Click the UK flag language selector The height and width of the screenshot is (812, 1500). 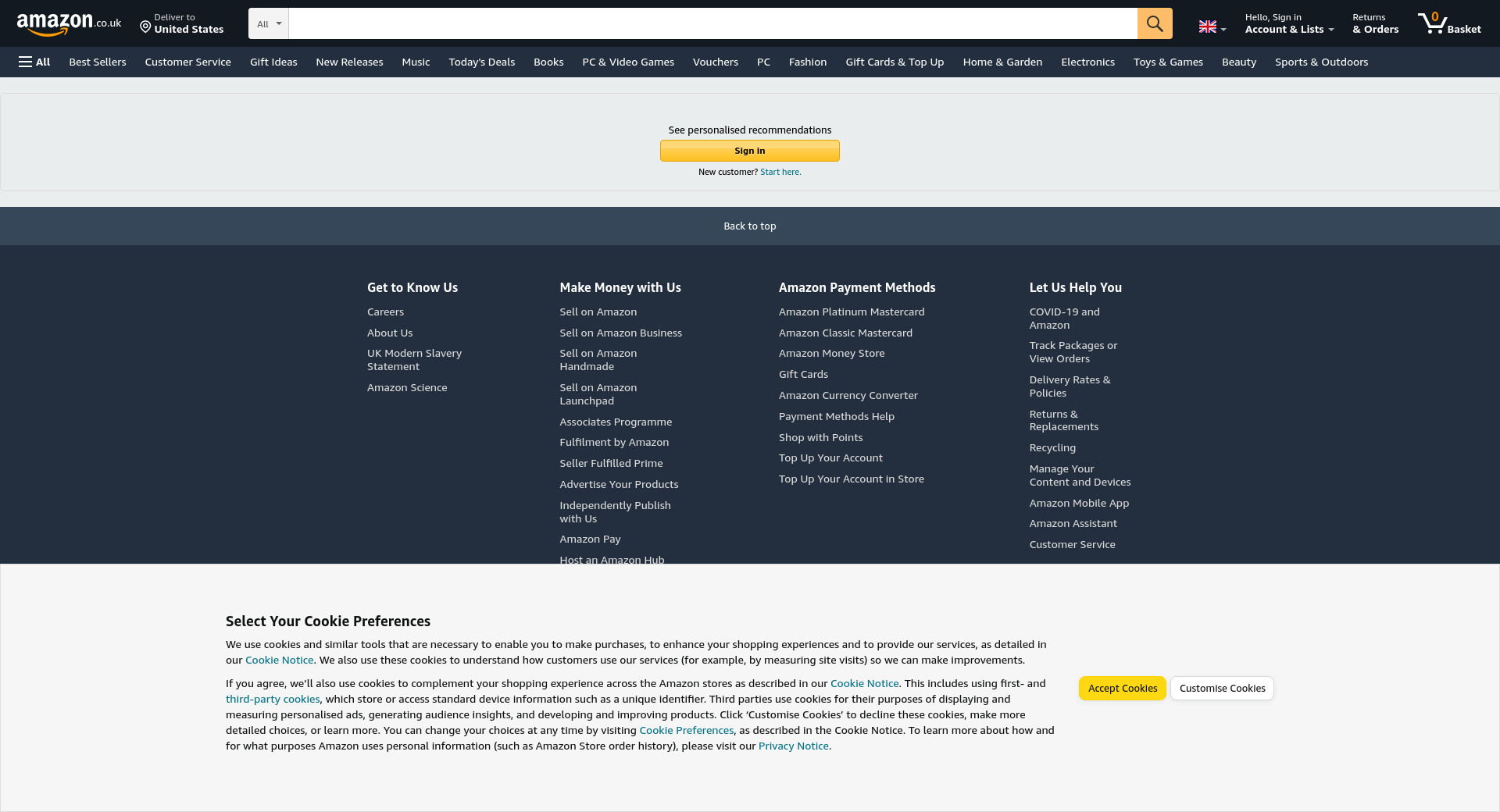(1212, 27)
